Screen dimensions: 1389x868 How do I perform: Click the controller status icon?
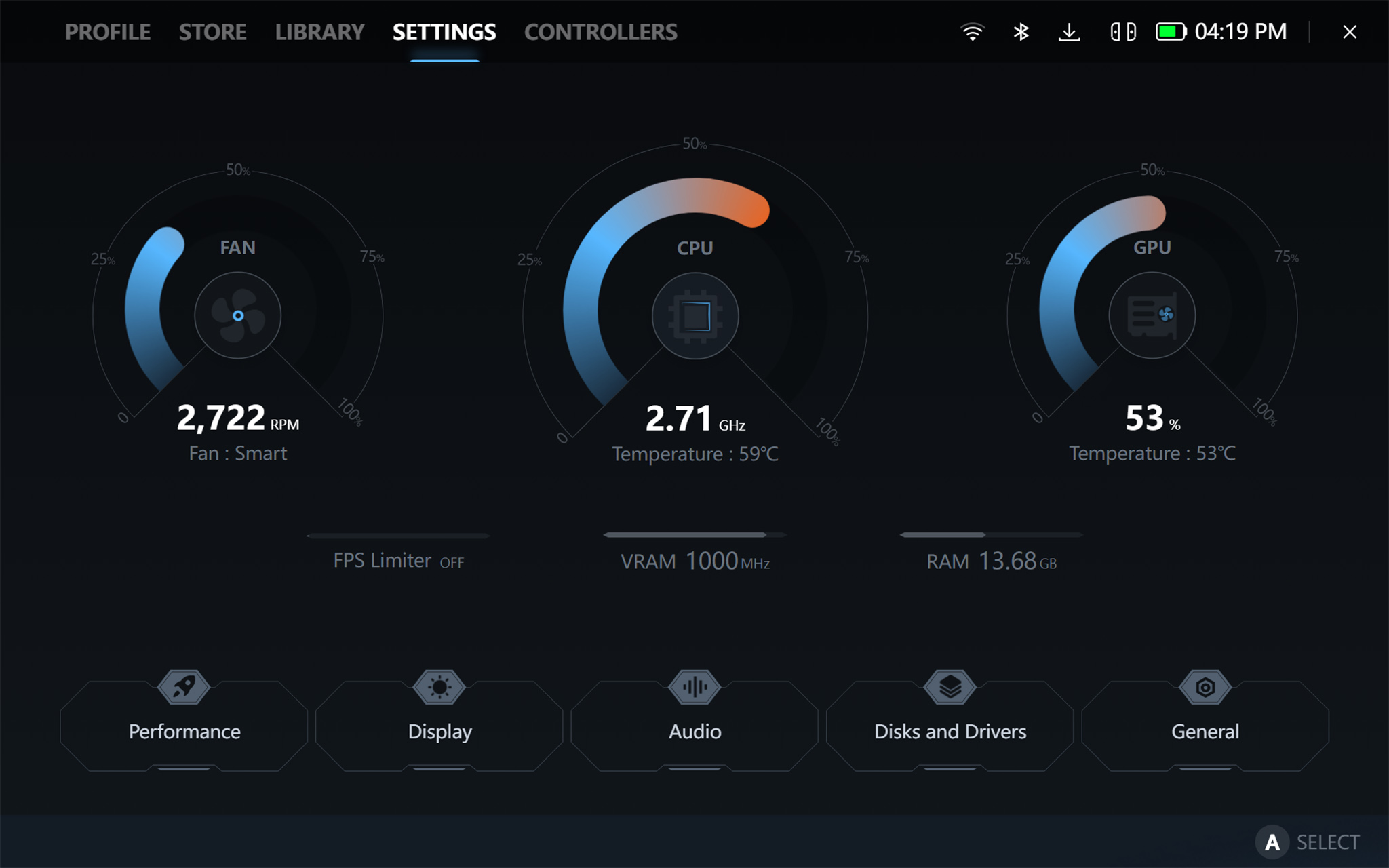1122,32
